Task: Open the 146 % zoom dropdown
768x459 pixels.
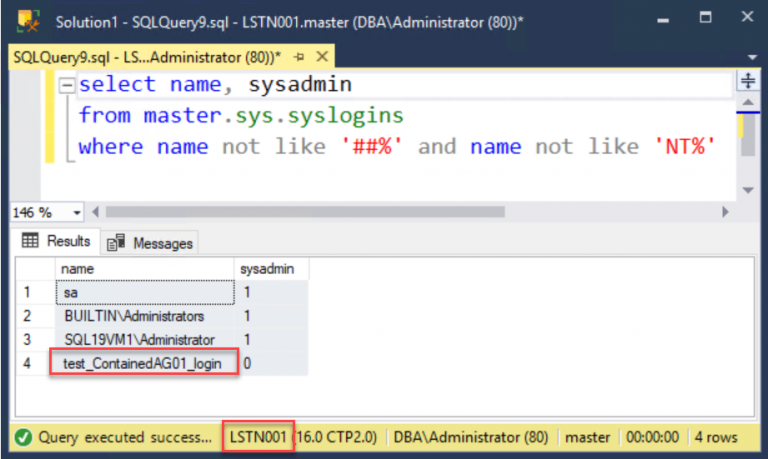Action: click(x=77, y=212)
